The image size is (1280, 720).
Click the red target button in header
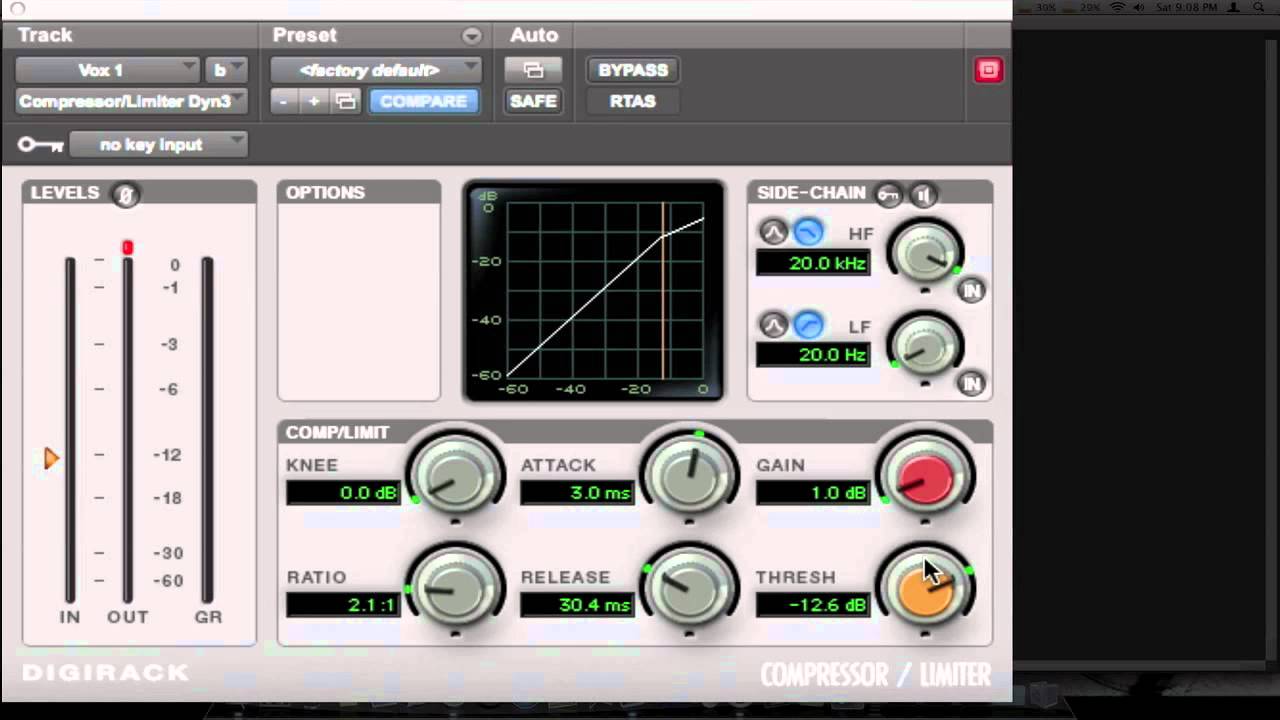pyautogui.click(x=988, y=70)
